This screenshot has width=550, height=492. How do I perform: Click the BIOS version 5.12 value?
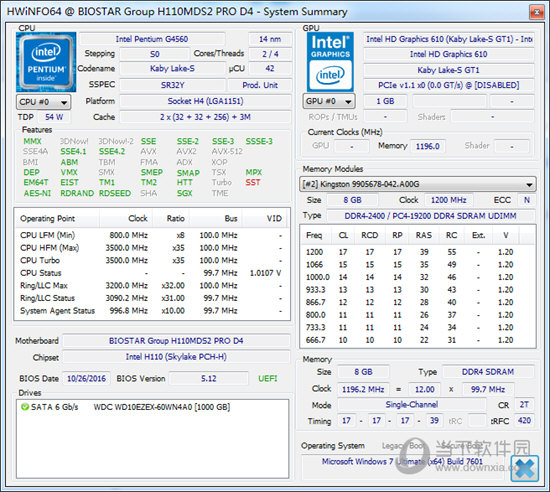pos(209,379)
